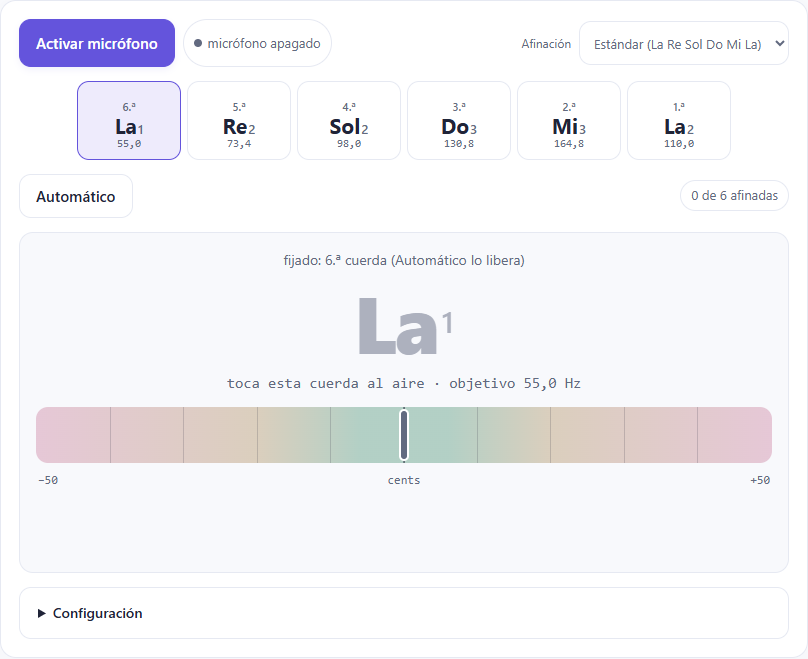Image resolution: width=808 pixels, height=659 pixels.
Task: Select the 6.ª string La1 card
Action: (129, 121)
